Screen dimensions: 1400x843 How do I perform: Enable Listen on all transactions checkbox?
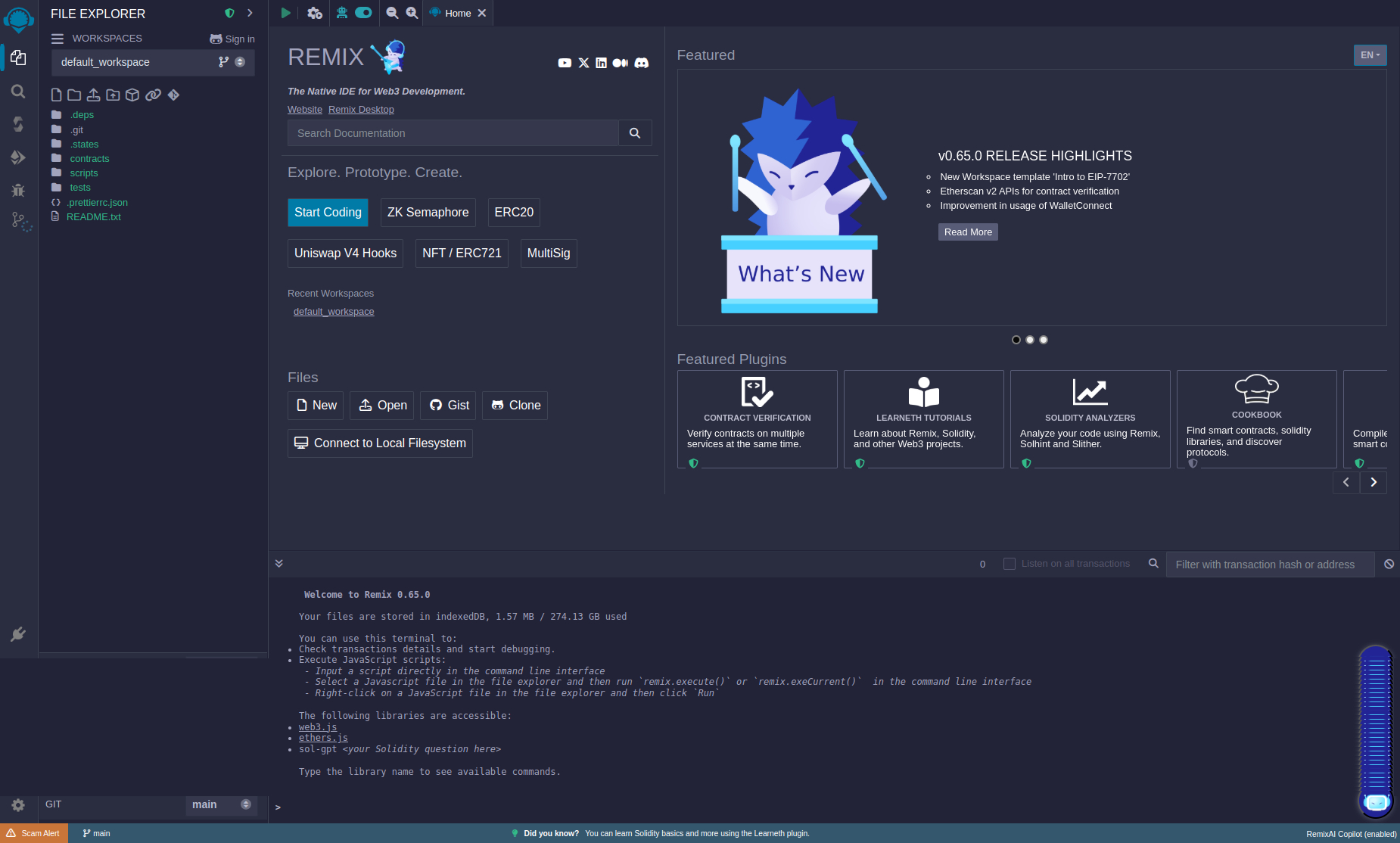pos(1009,564)
